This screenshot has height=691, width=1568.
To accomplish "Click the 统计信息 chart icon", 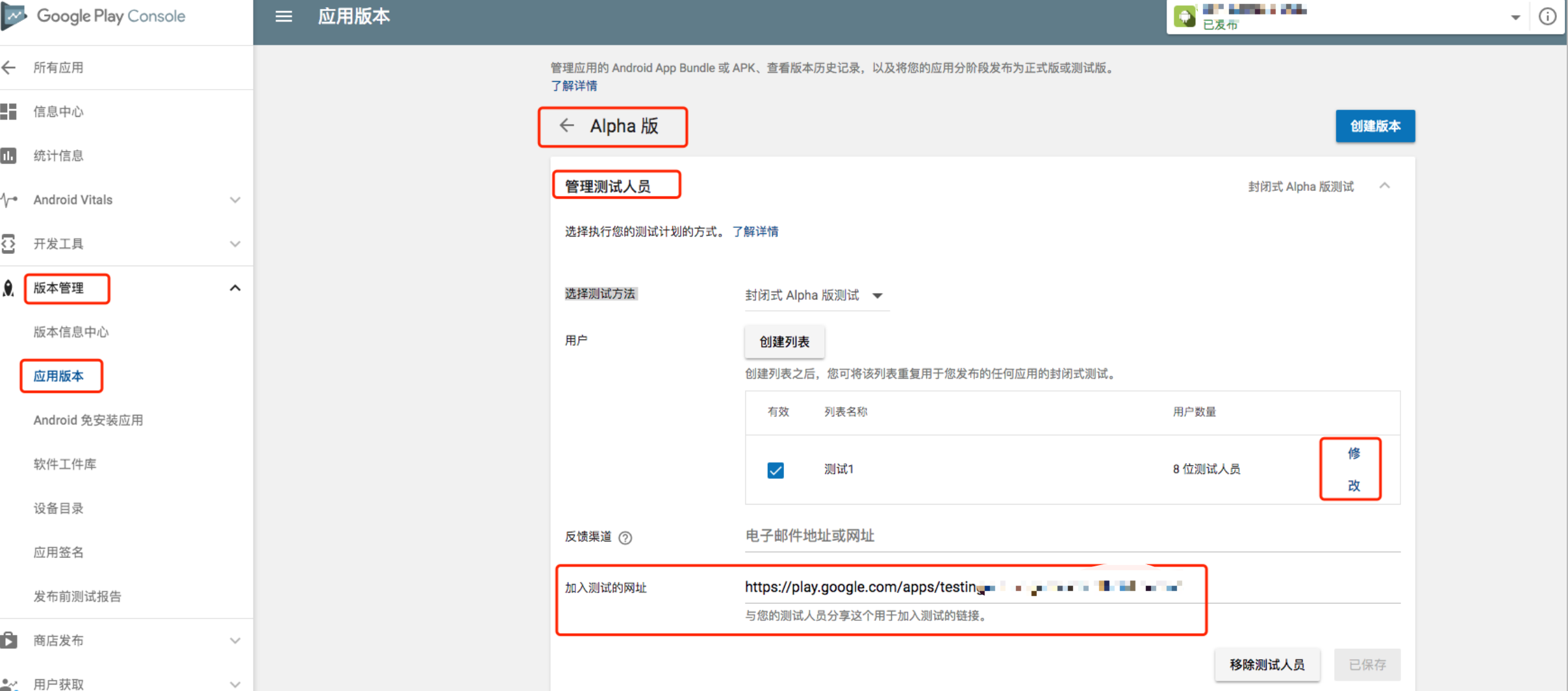I will click(9, 156).
